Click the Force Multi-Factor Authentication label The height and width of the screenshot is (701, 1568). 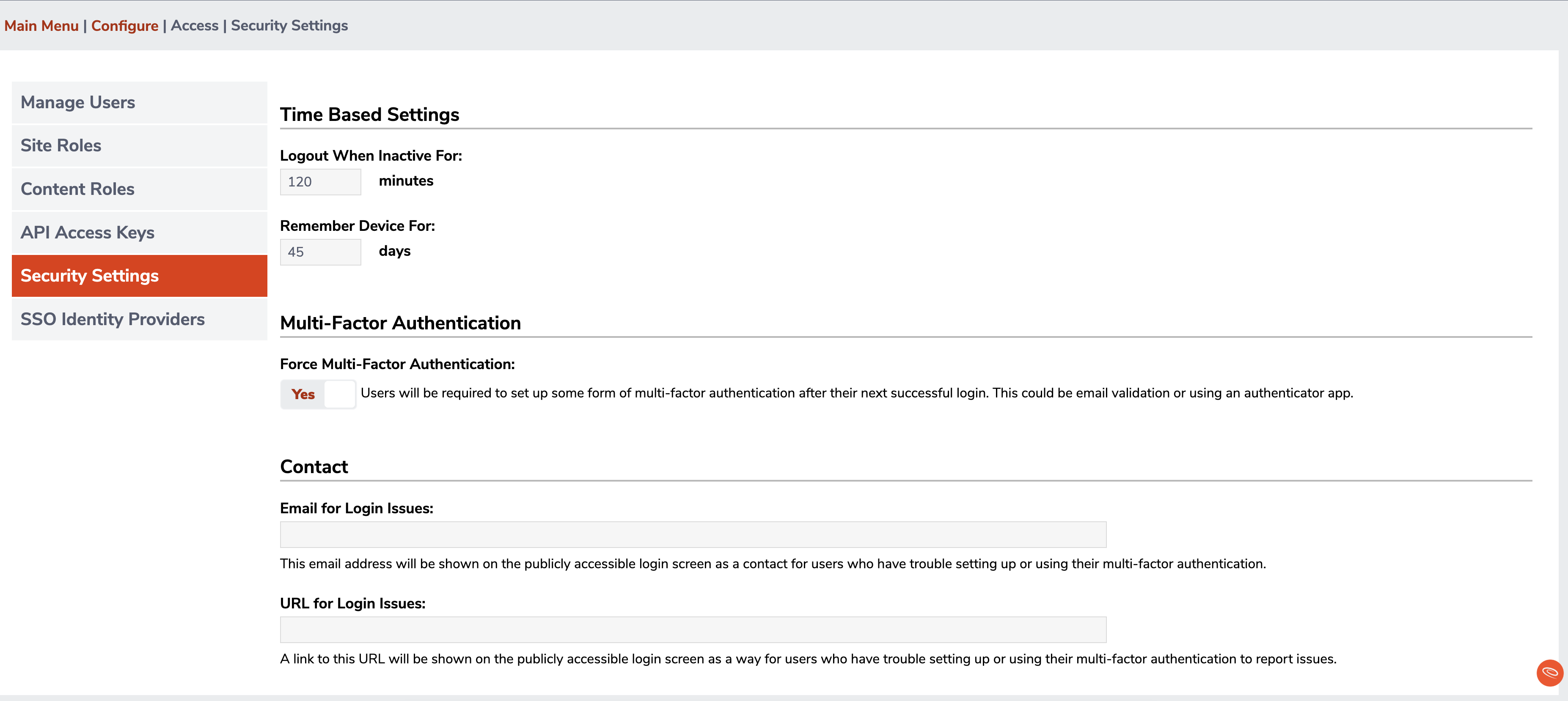pyautogui.click(x=397, y=364)
